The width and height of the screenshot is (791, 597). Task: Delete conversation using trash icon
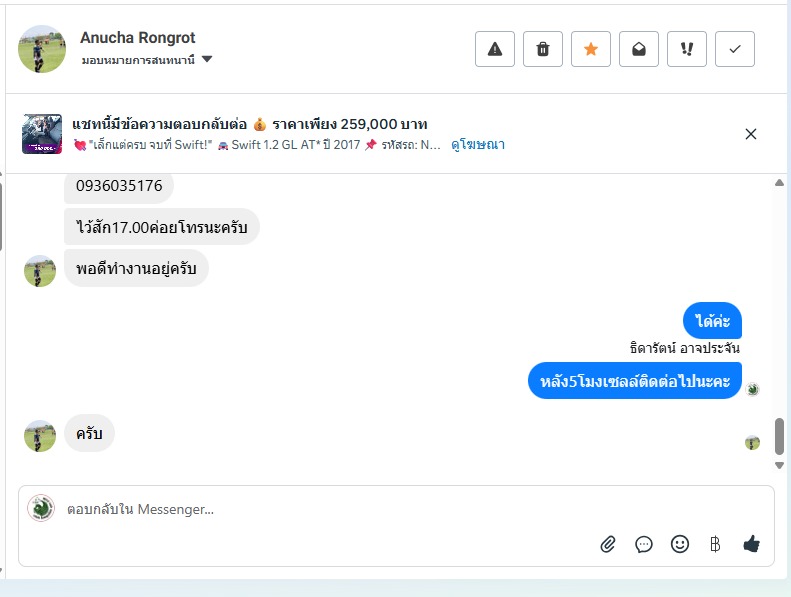[542, 49]
